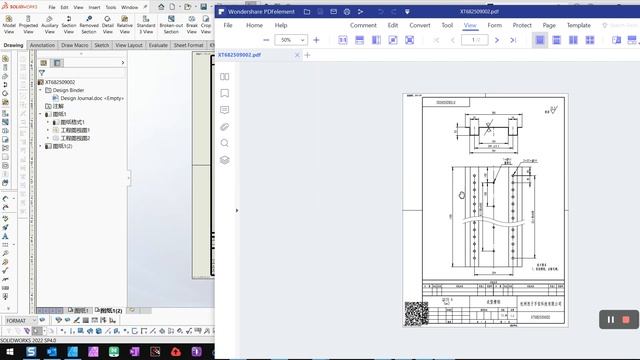Stop the screen recording
This screenshot has height=360, width=640.
(626, 320)
